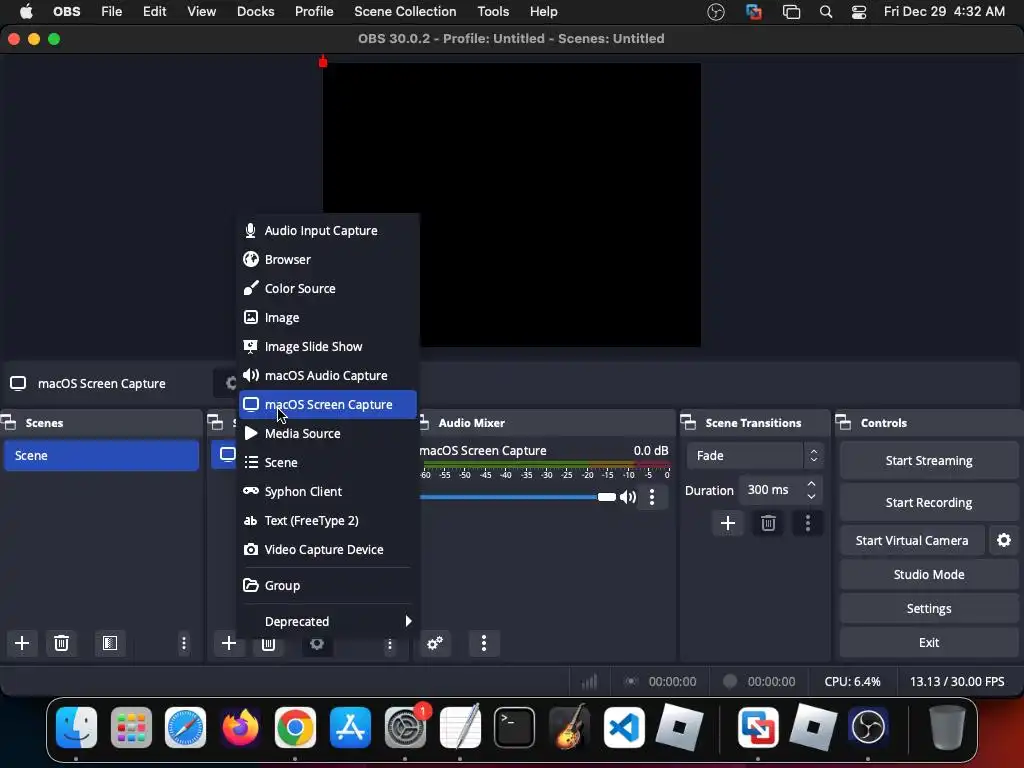Screen dimensions: 1024x768
Task: Click Start Recording button
Action: click(929, 502)
